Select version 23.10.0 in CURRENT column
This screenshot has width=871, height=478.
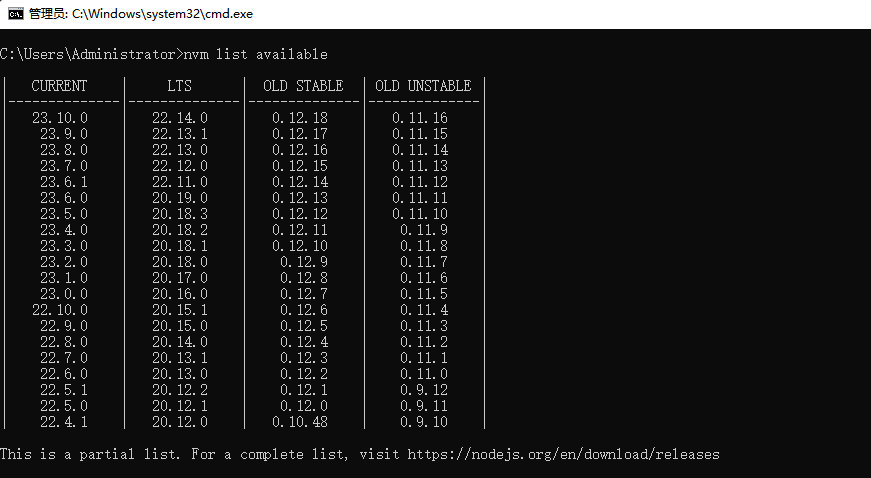tap(60, 118)
